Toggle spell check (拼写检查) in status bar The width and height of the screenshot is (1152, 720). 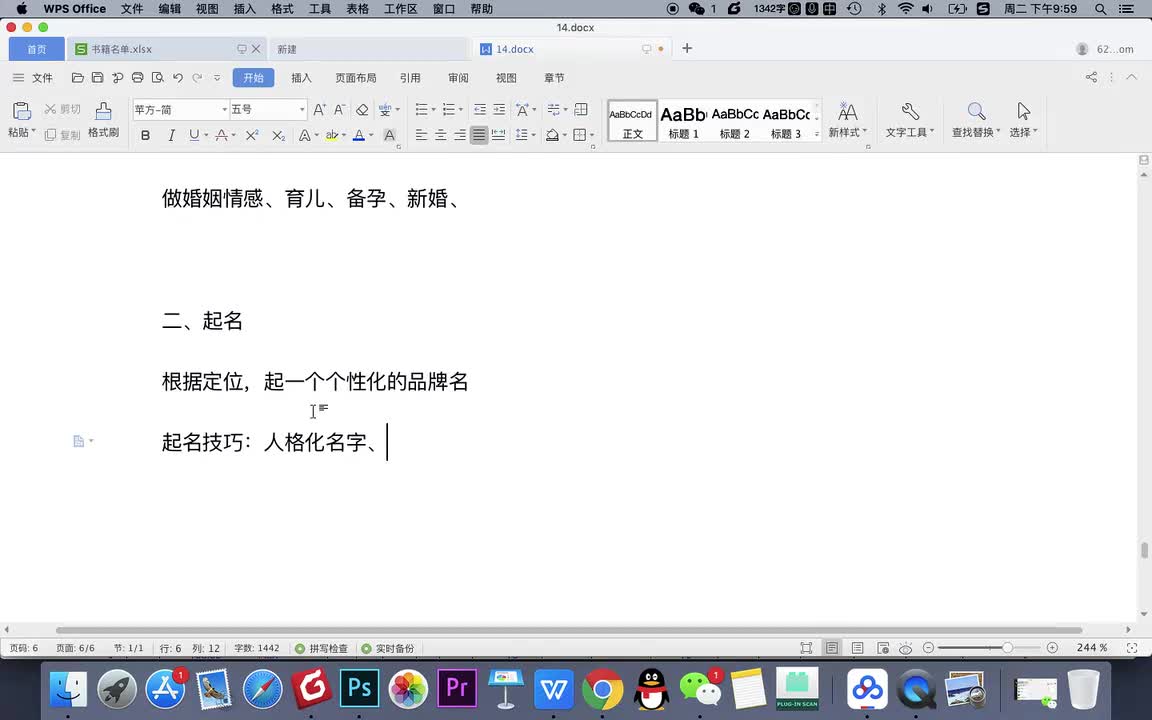(322, 648)
